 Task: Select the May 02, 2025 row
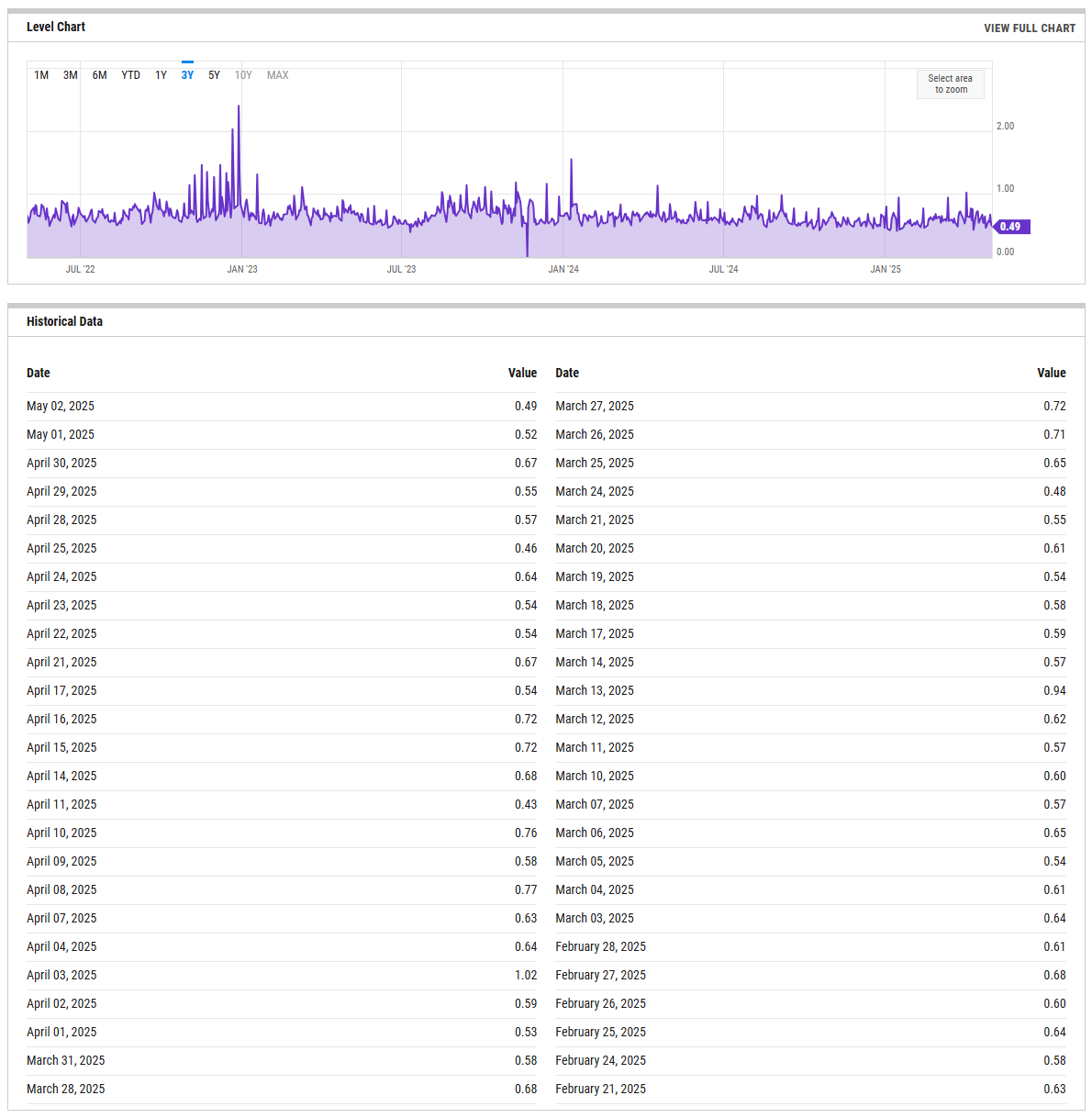point(282,406)
